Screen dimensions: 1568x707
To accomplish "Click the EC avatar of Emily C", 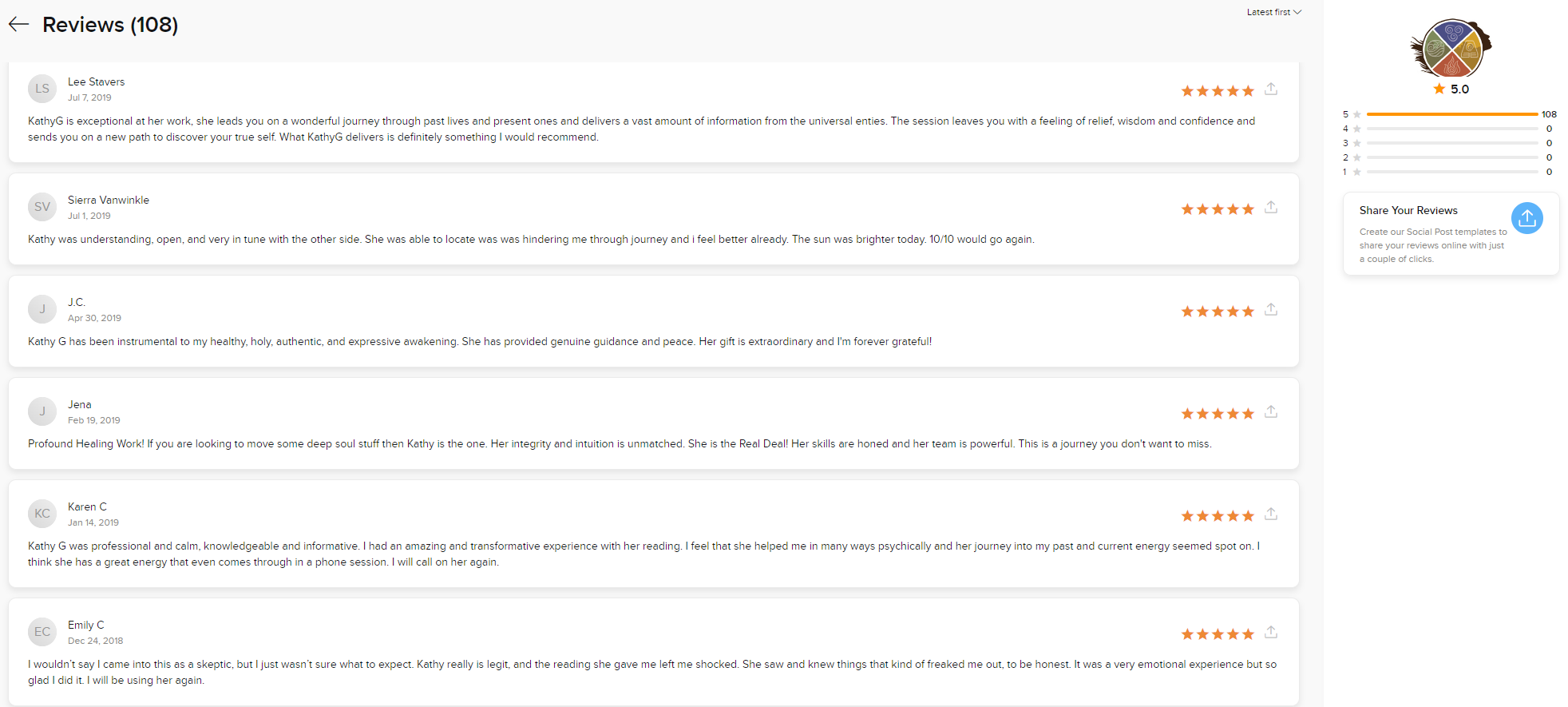I will pos(42,632).
